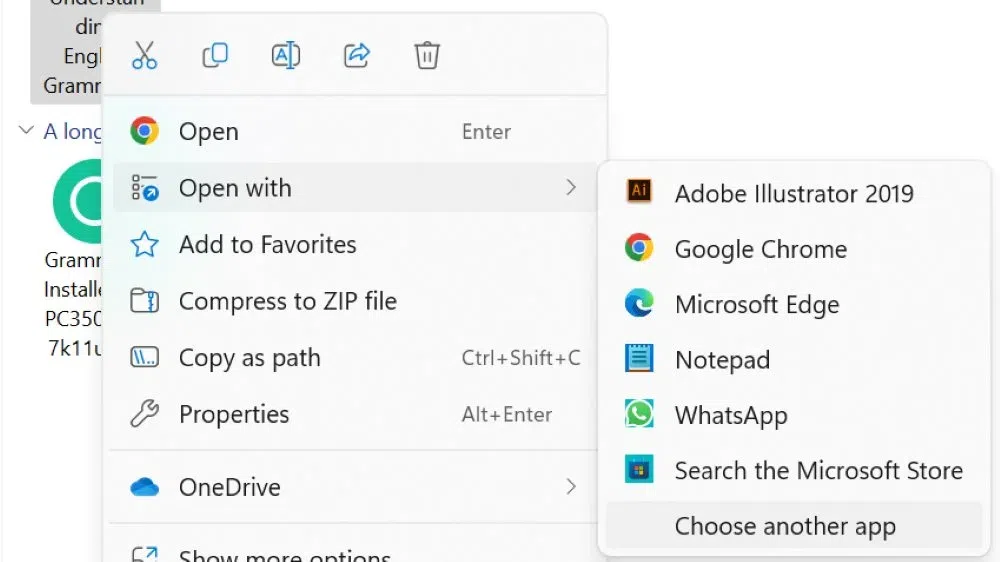Expand the Open with submenu arrow

click(x=571, y=188)
